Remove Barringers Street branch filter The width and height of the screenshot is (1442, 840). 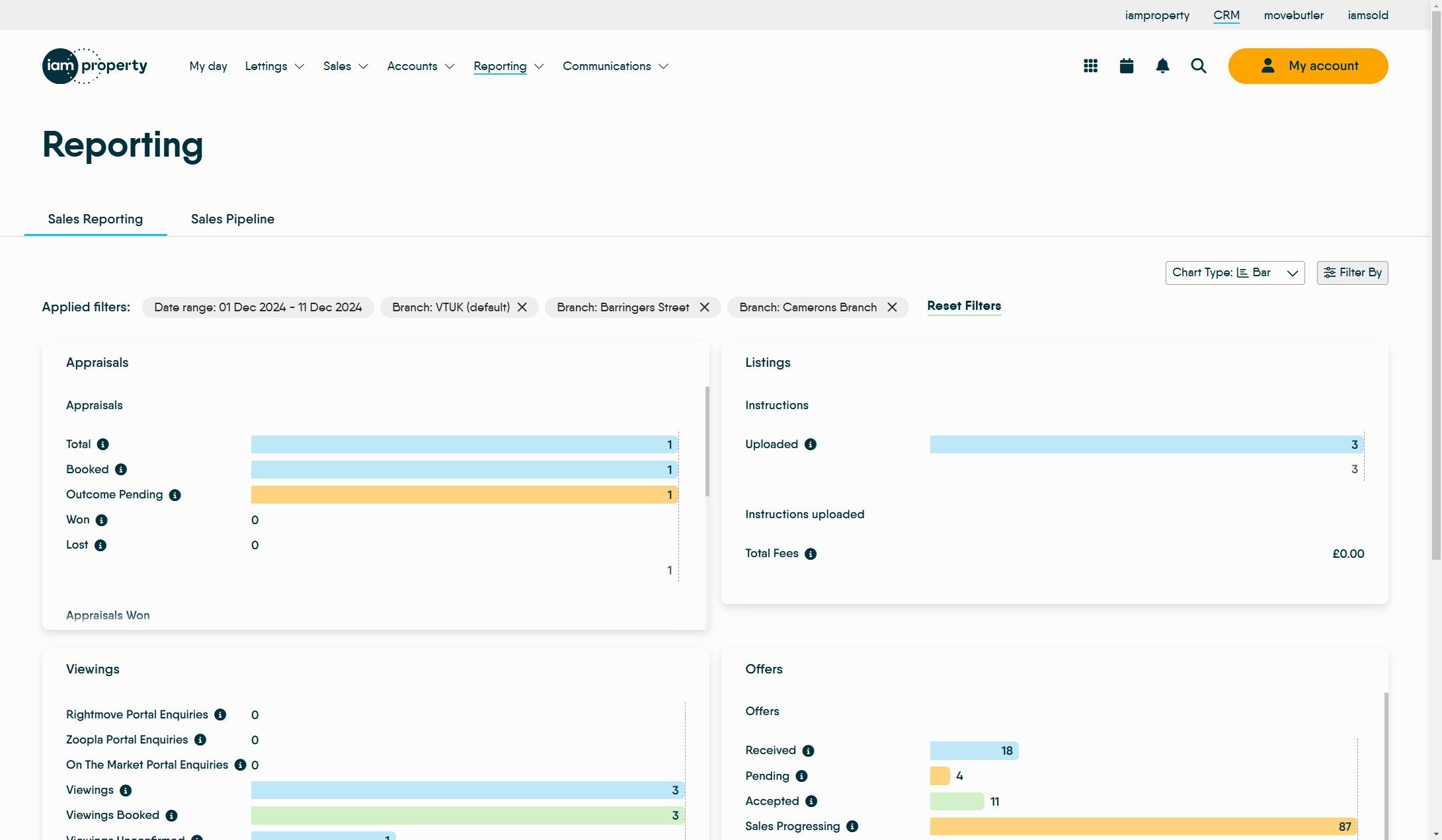705,307
